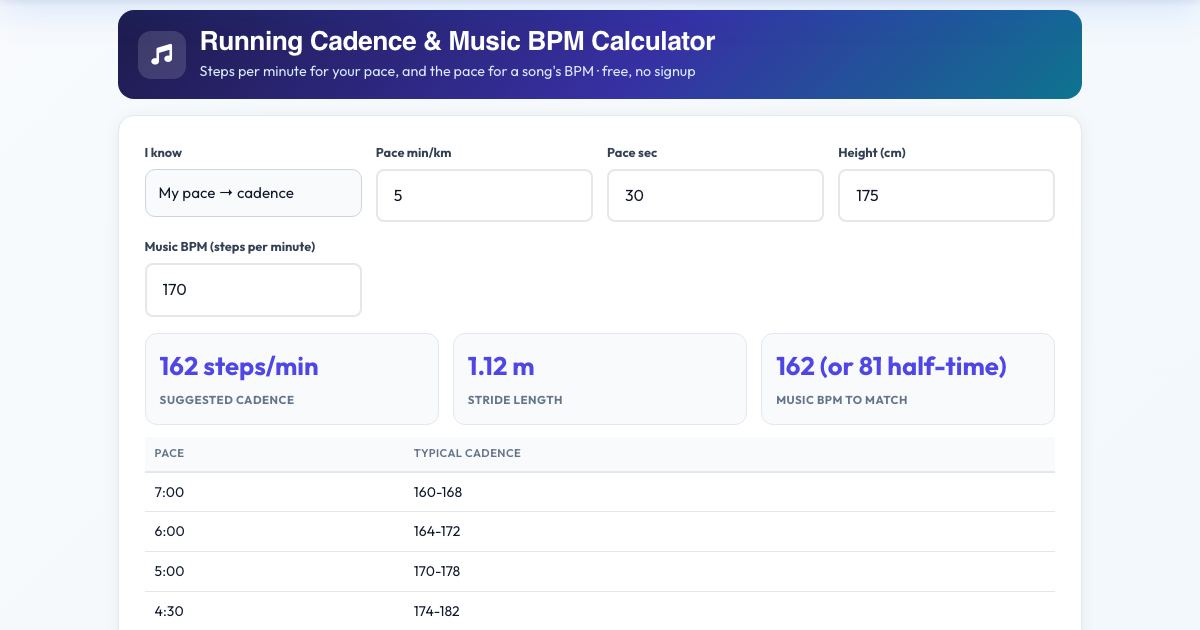Click the music note logo icon

[162, 55]
